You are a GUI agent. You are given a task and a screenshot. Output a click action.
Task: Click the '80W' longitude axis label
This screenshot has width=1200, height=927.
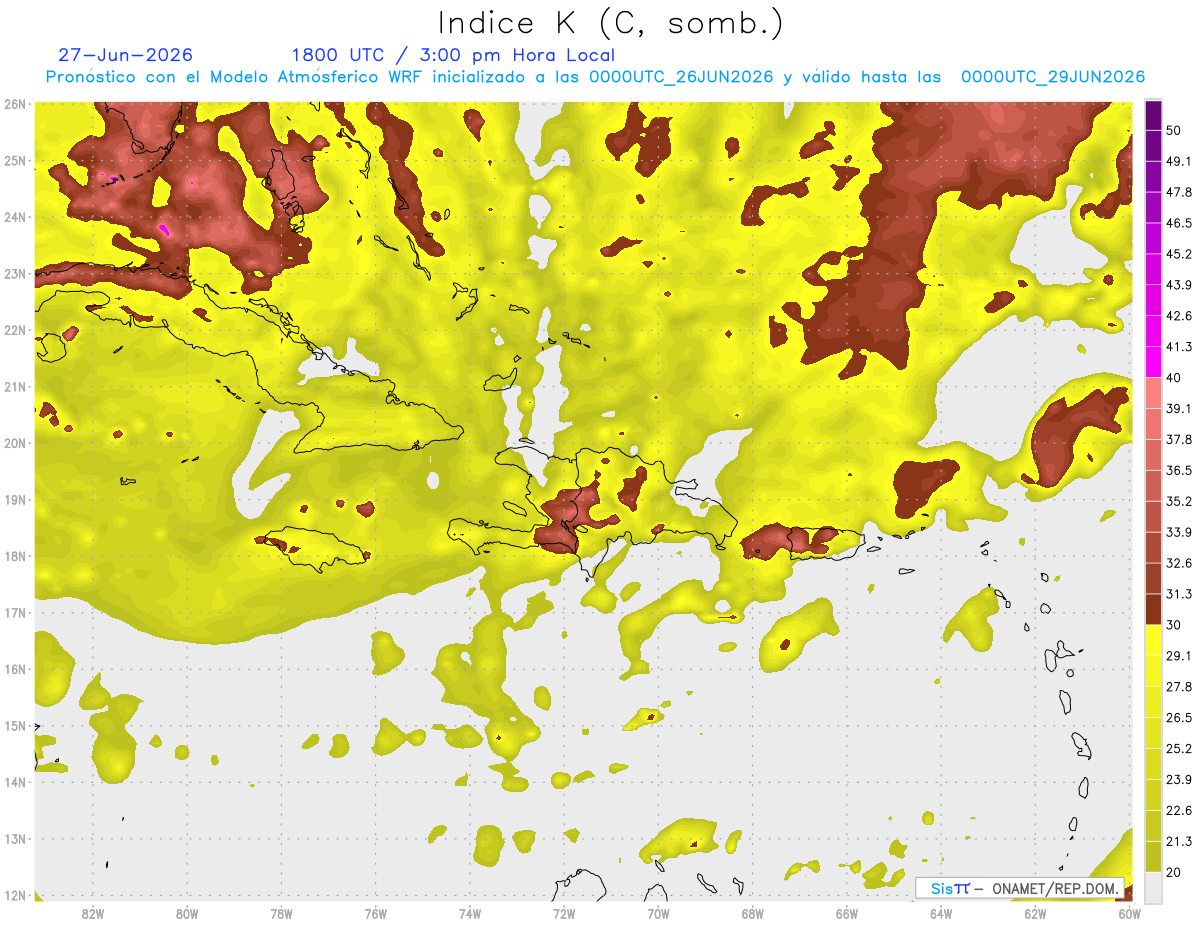pyautogui.click(x=187, y=914)
